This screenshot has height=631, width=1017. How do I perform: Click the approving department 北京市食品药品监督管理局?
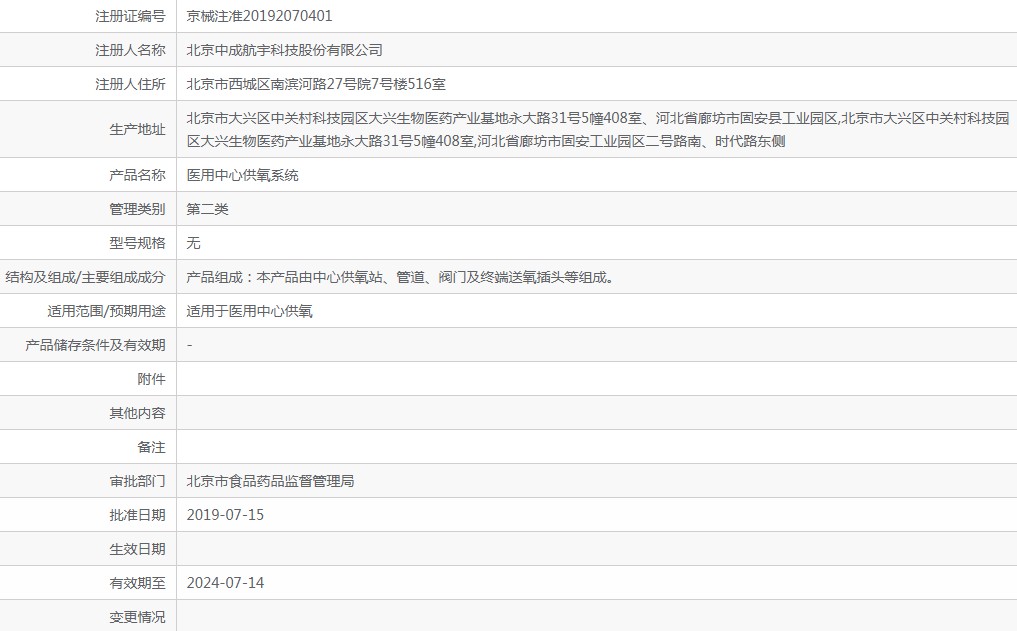(270, 481)
